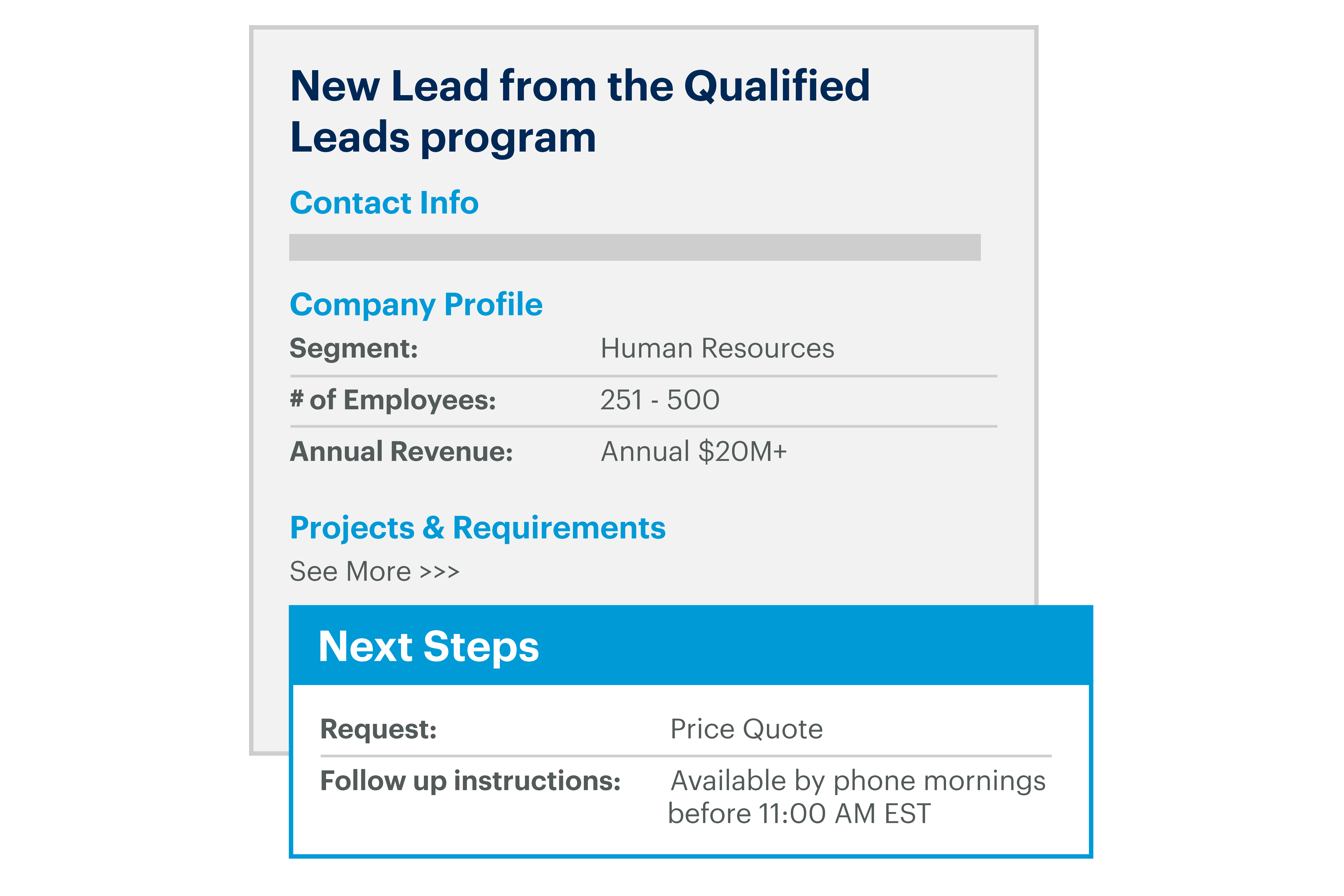Viewport: 1344px width, 896px height.
Task: Open the 'Projects & Requirements' section
Action: tap(478, 528)
